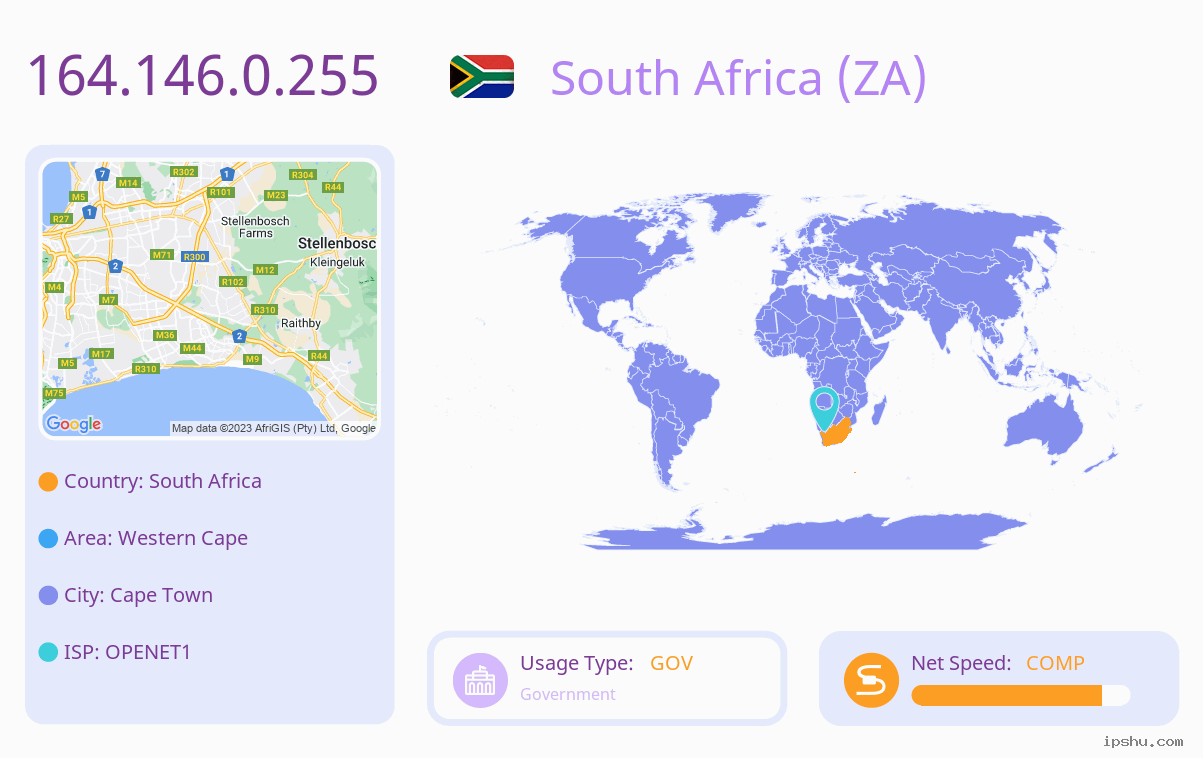Click the orange net speed icon
Screen dimensions: 1203x758
pos(871,680)
